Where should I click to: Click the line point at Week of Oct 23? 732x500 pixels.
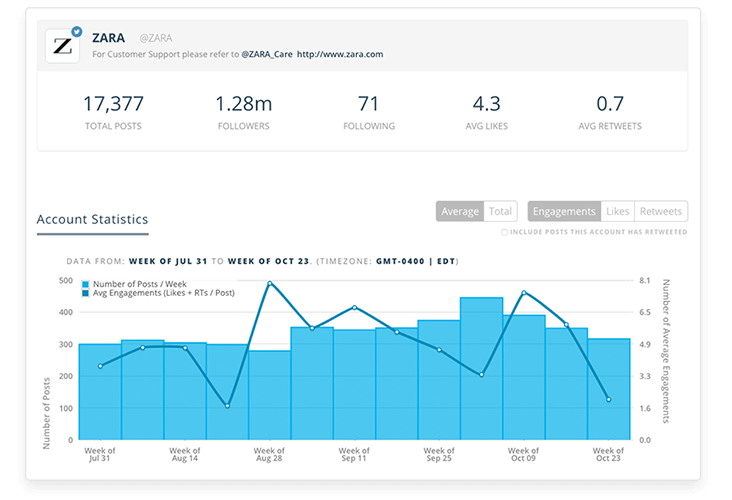609,400
